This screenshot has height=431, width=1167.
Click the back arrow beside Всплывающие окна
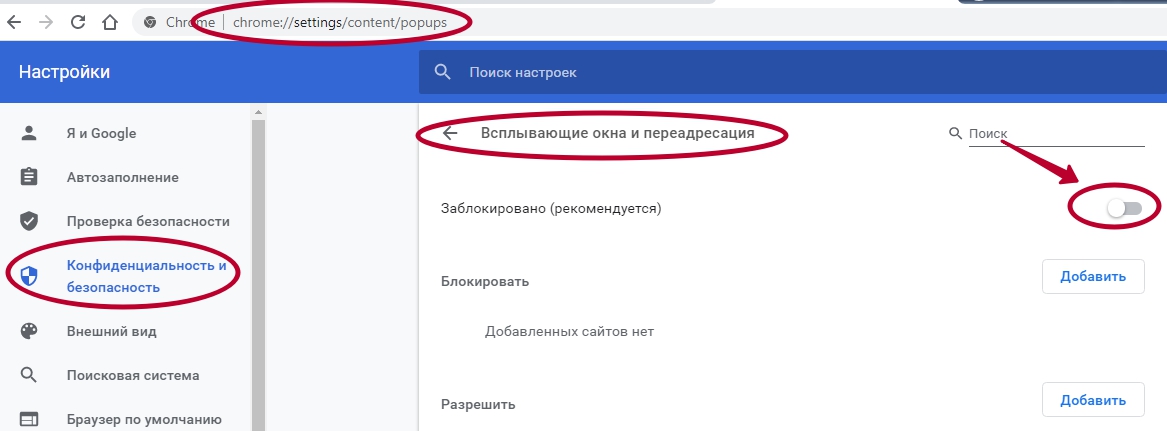[450, 134]
